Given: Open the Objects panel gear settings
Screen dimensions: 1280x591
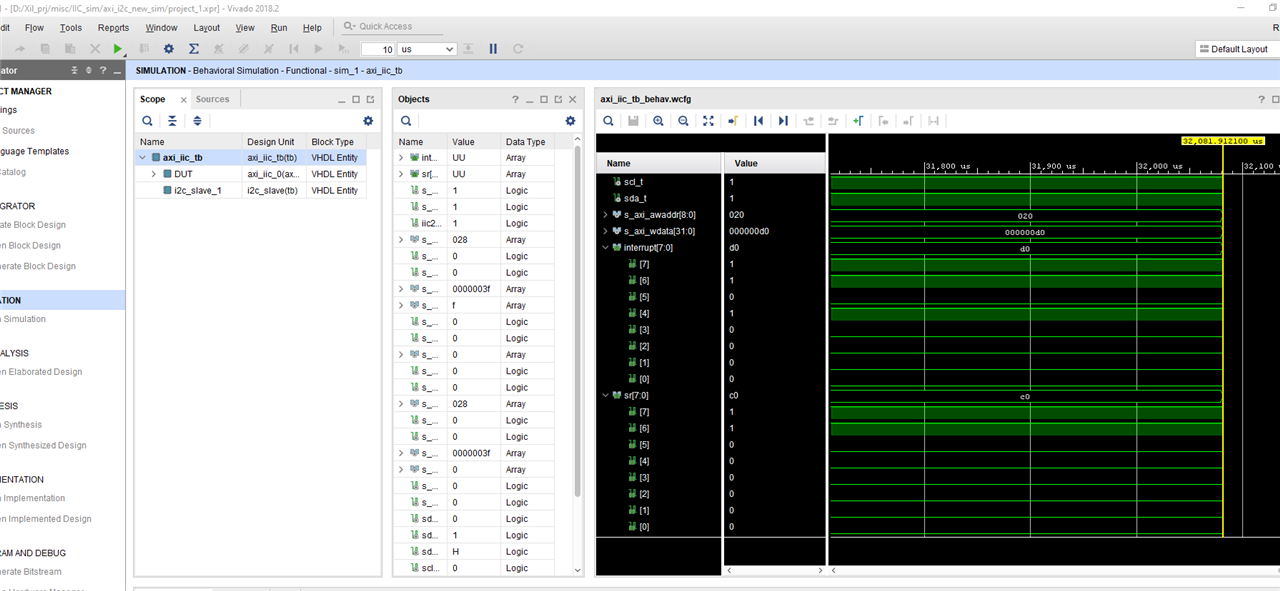Looking at the screenshot, I should [570, 121].
